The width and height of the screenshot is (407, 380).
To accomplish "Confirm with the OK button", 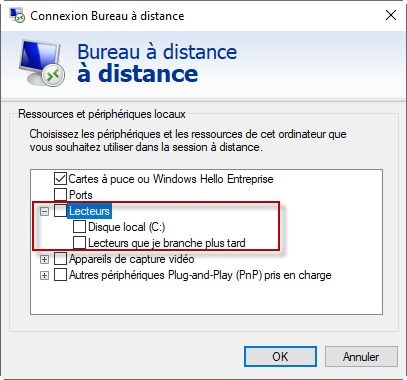I will point(280,357).
